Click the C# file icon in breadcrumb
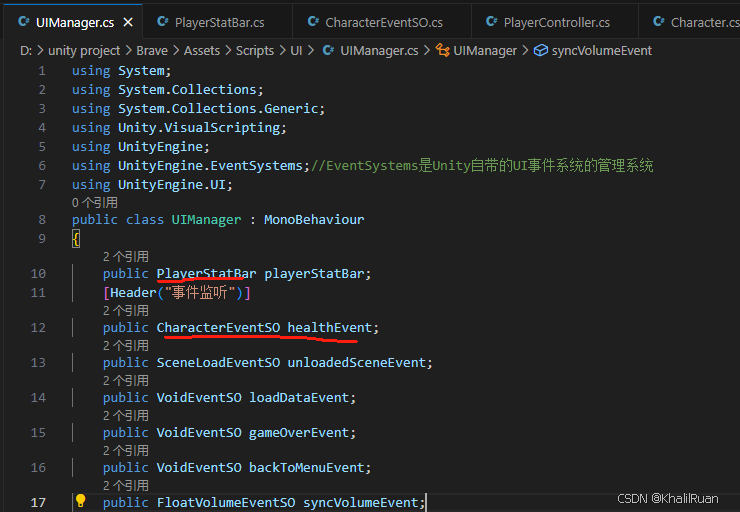Screen dimensions: 740x512 click(328, 50)
